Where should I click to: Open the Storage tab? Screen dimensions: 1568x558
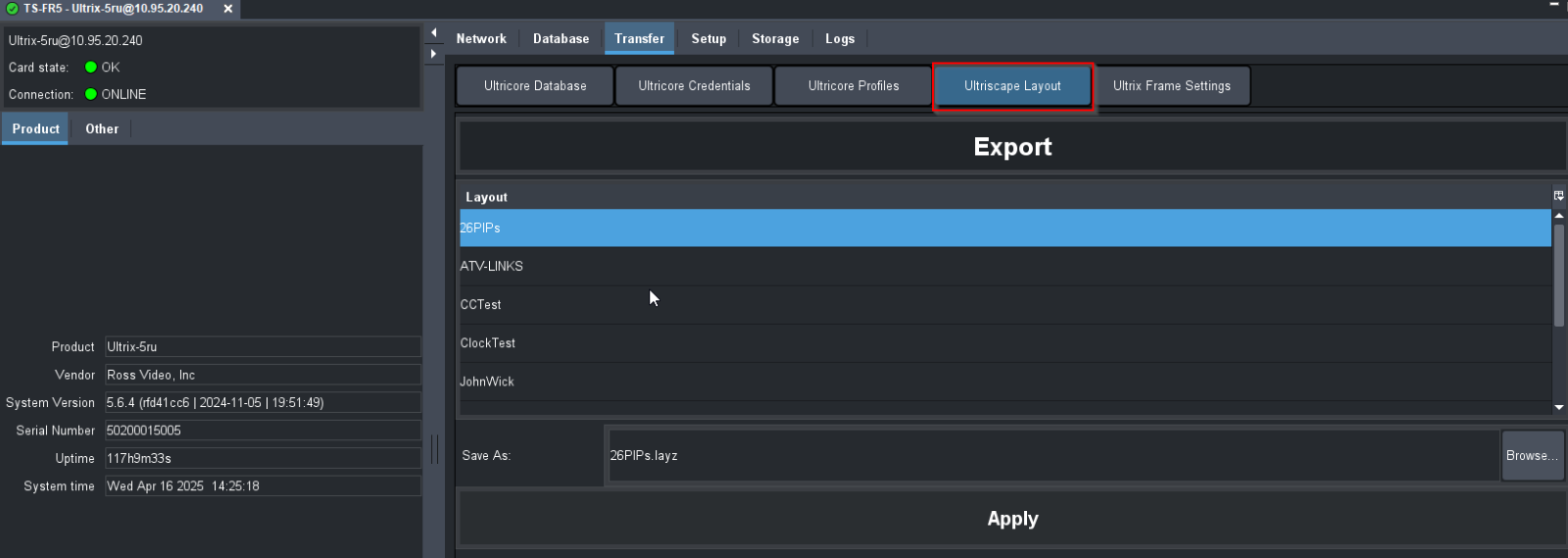point(775,38)
